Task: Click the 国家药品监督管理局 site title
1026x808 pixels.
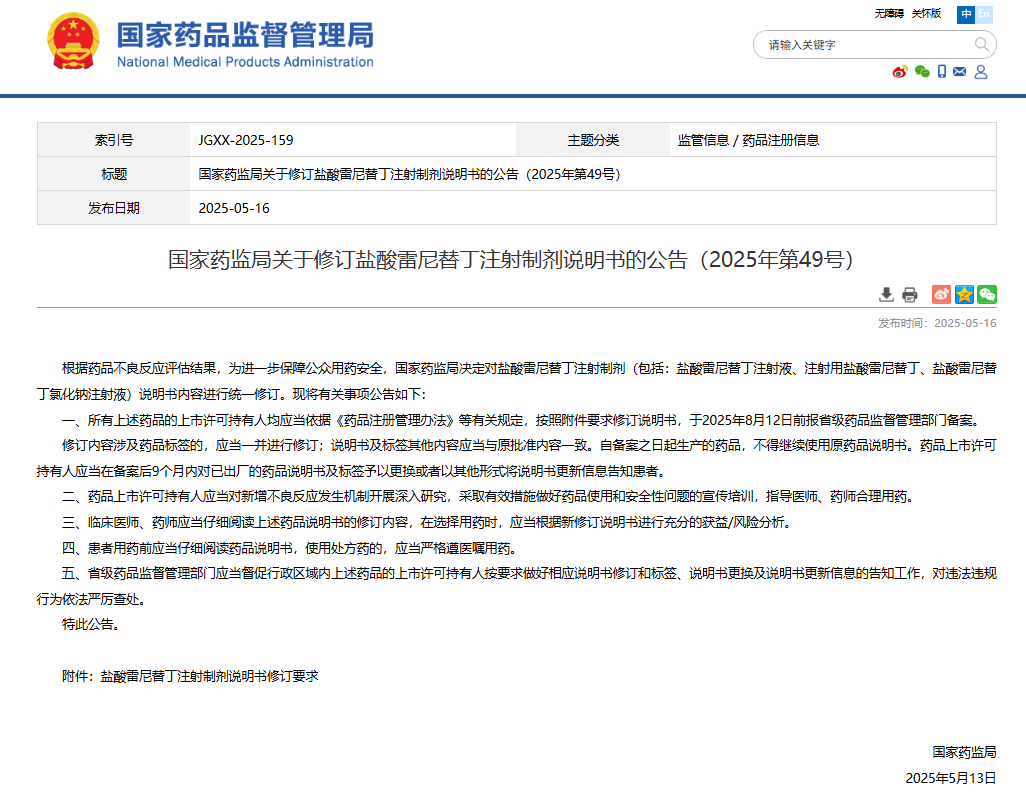Action: coord(245,36)
